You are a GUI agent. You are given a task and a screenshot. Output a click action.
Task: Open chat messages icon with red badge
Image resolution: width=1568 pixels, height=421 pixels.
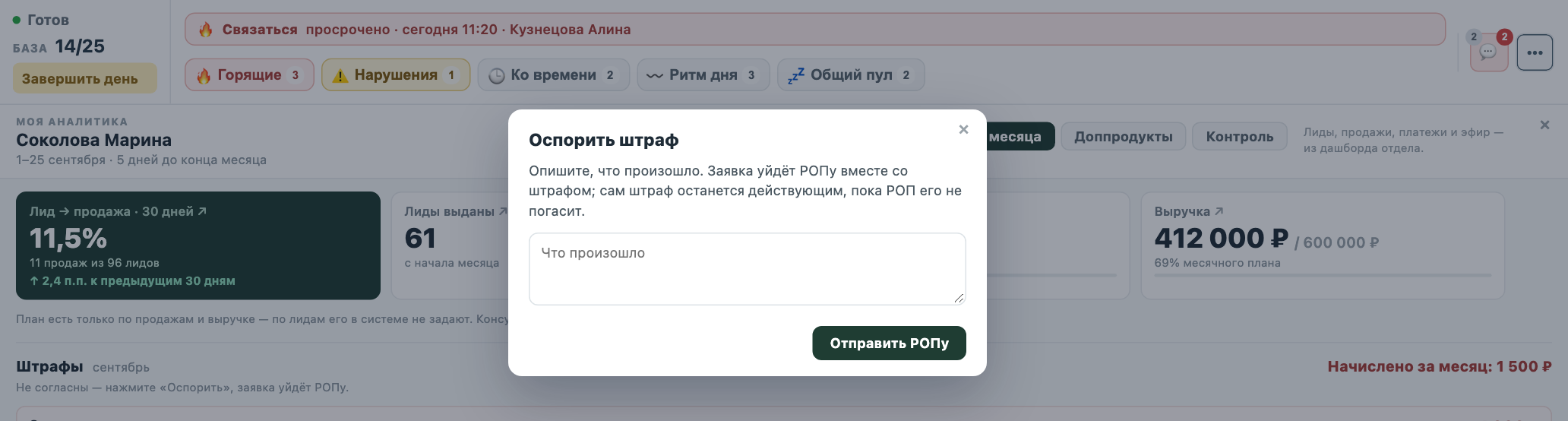click(x=1489, y=52)
